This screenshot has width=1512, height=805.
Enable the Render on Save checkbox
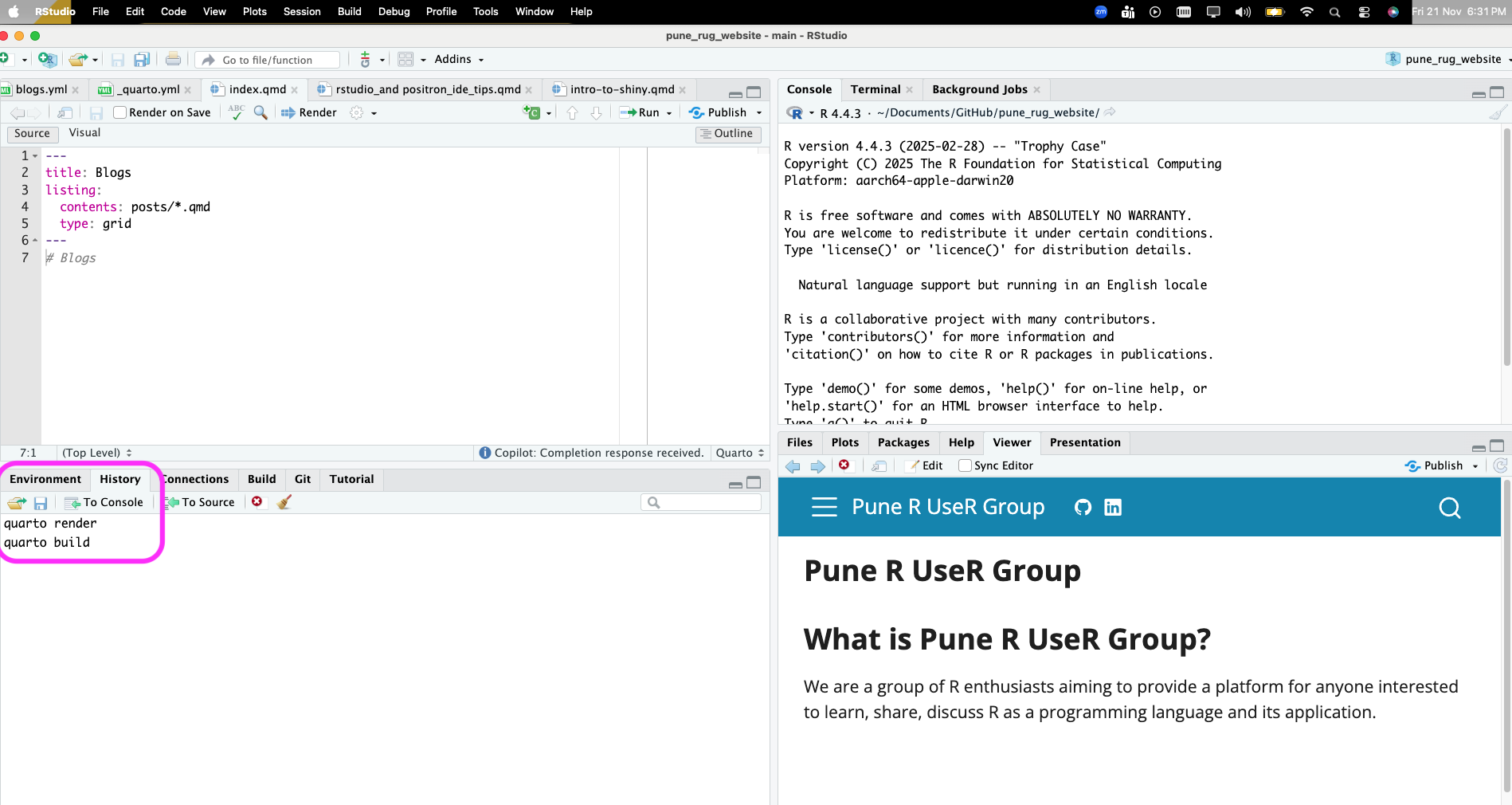pos(120,112)
